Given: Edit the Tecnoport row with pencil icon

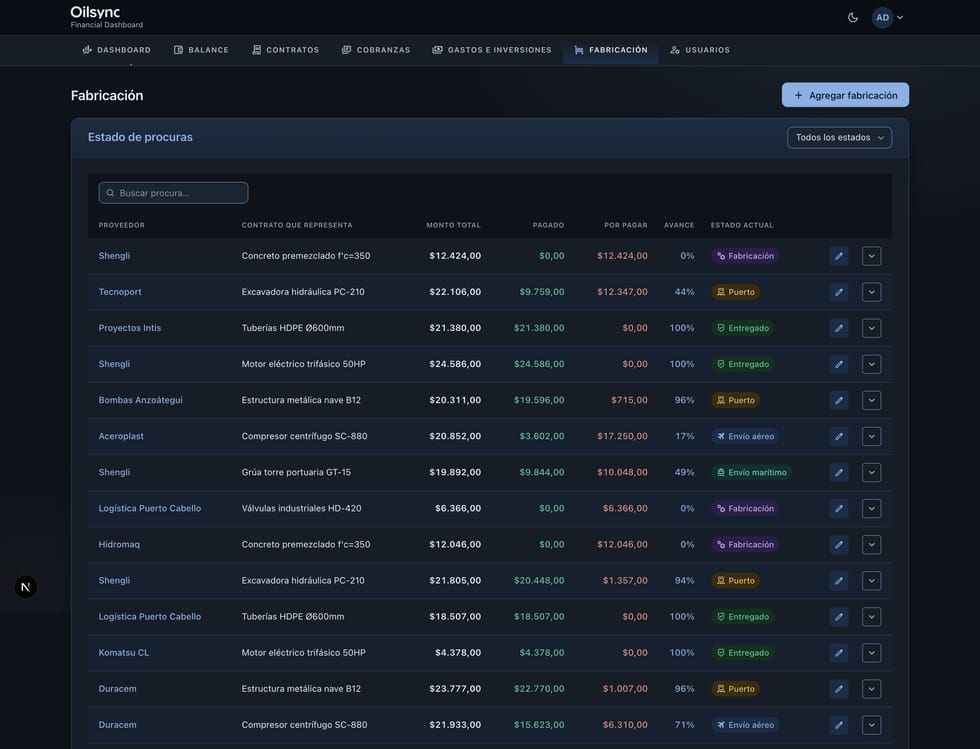Looking at the screenshot, I should (x=839, y=292).
